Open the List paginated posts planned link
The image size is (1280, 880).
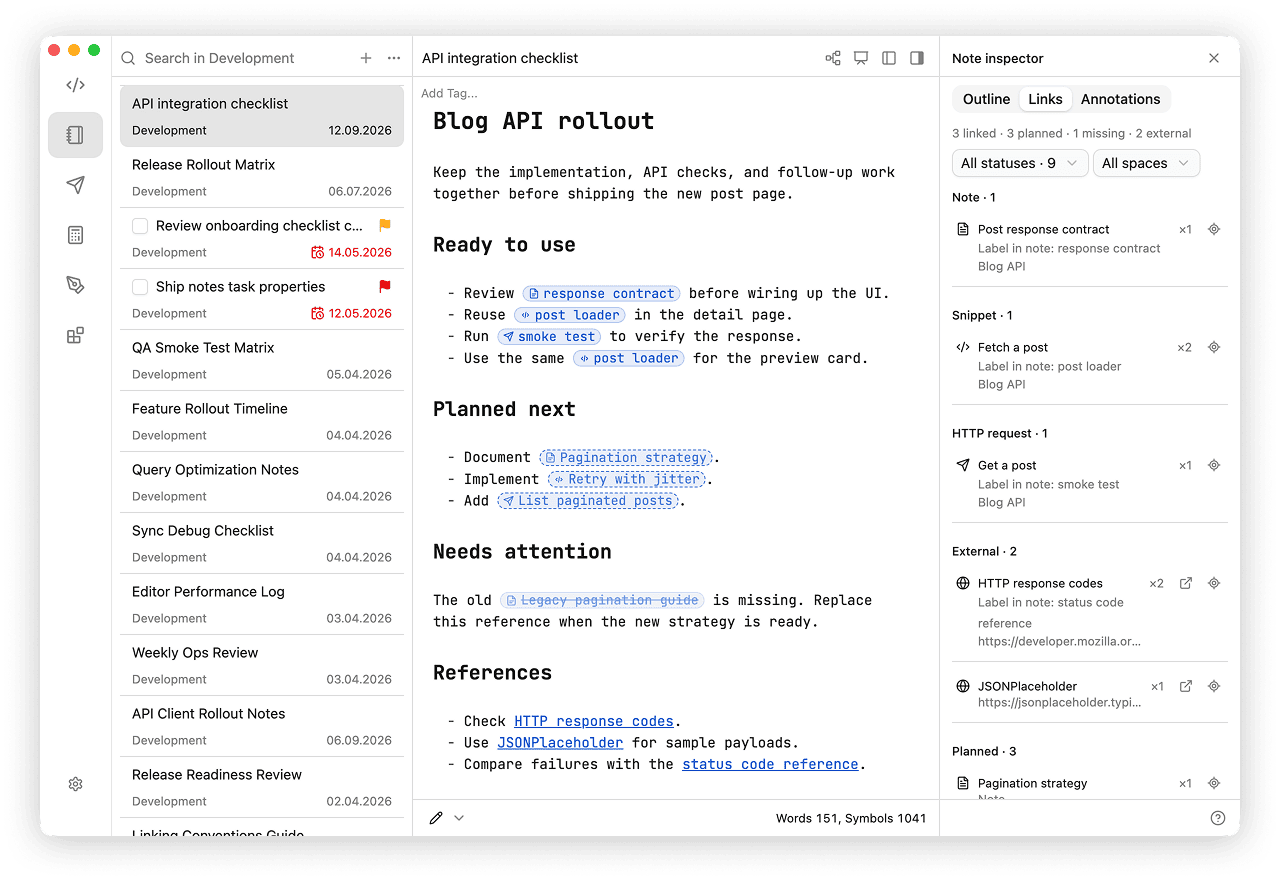click(589, 500)
